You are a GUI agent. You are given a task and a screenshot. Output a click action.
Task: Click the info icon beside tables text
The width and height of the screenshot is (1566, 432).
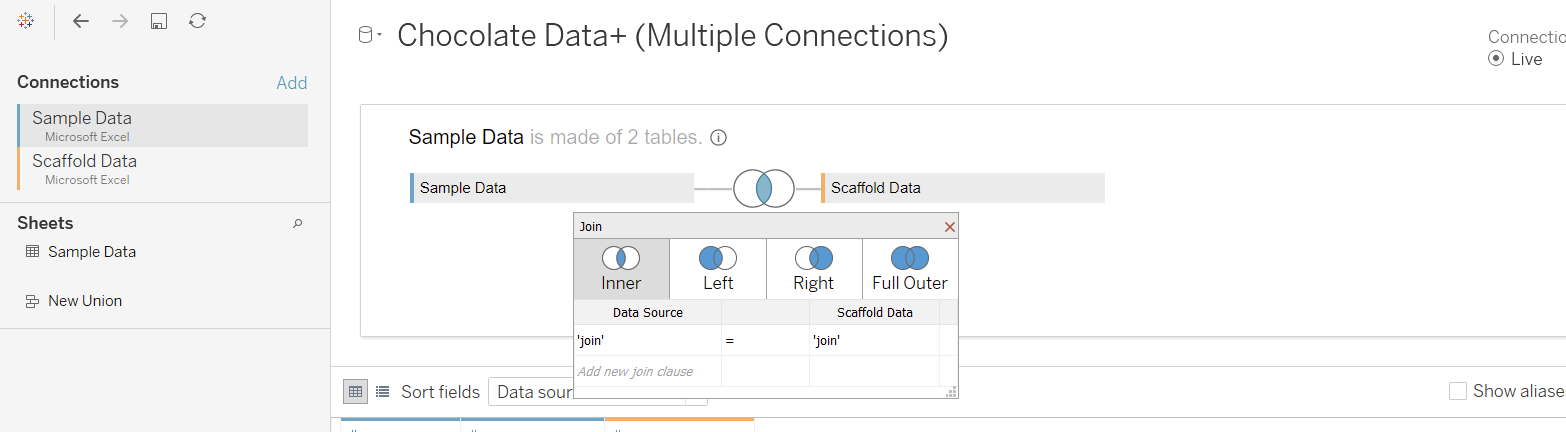click(718, 138)
